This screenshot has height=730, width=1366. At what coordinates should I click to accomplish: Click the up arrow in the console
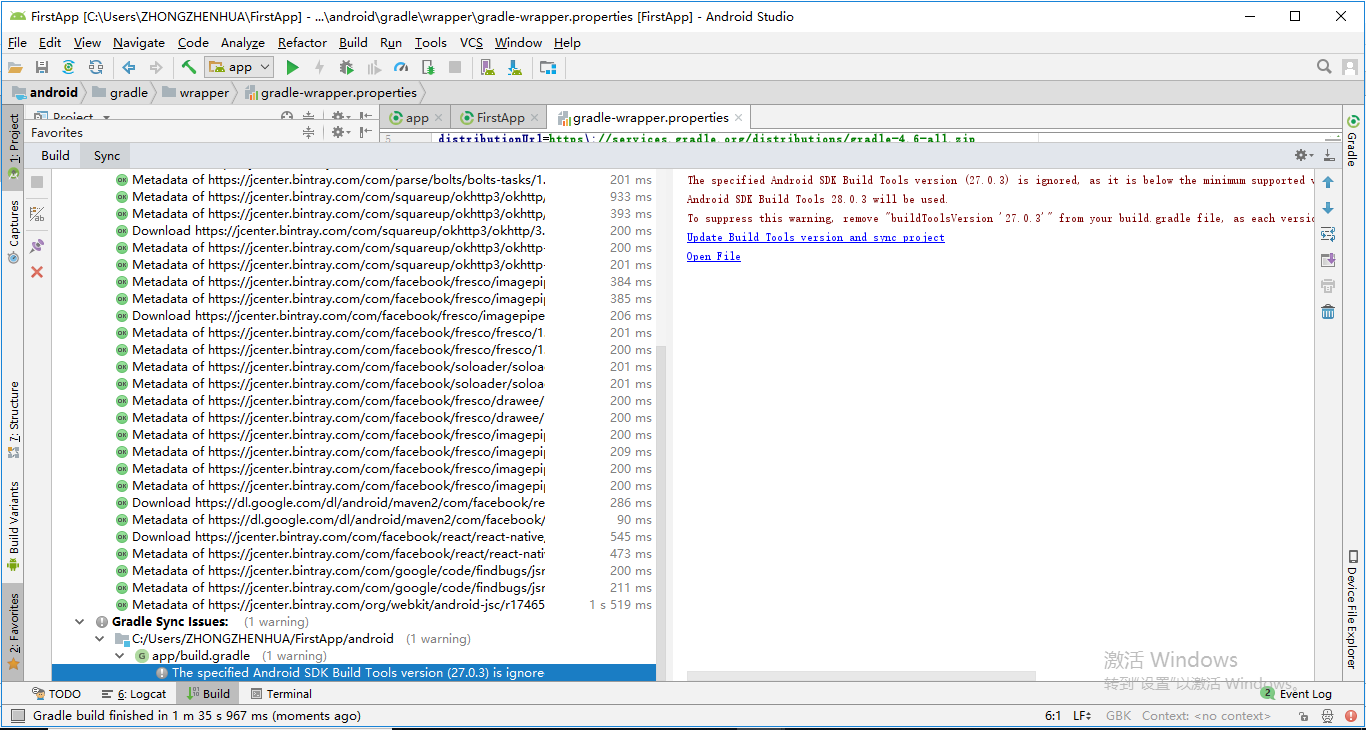(x=1328, y=182)
